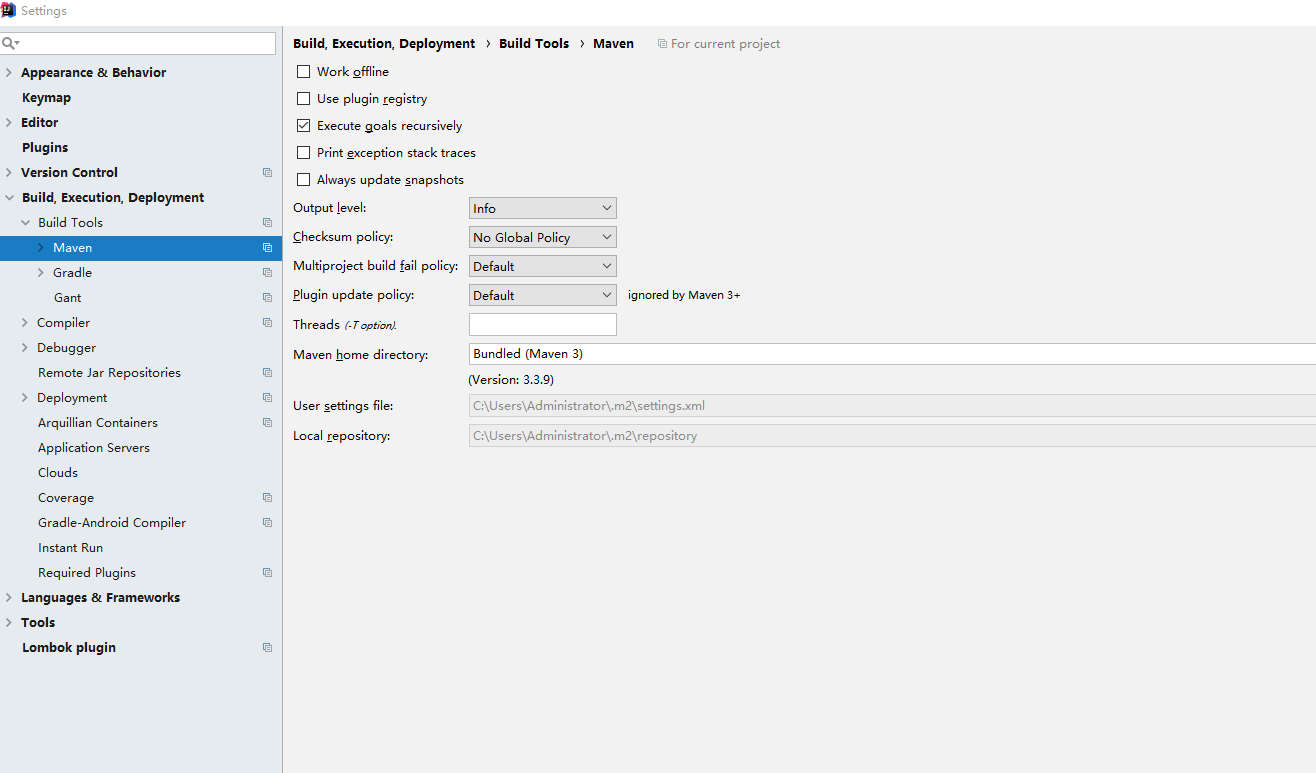Collapse the Build, Execution, Deployment arrow
The image size is (1316, 773).
(x=10, y=198)
